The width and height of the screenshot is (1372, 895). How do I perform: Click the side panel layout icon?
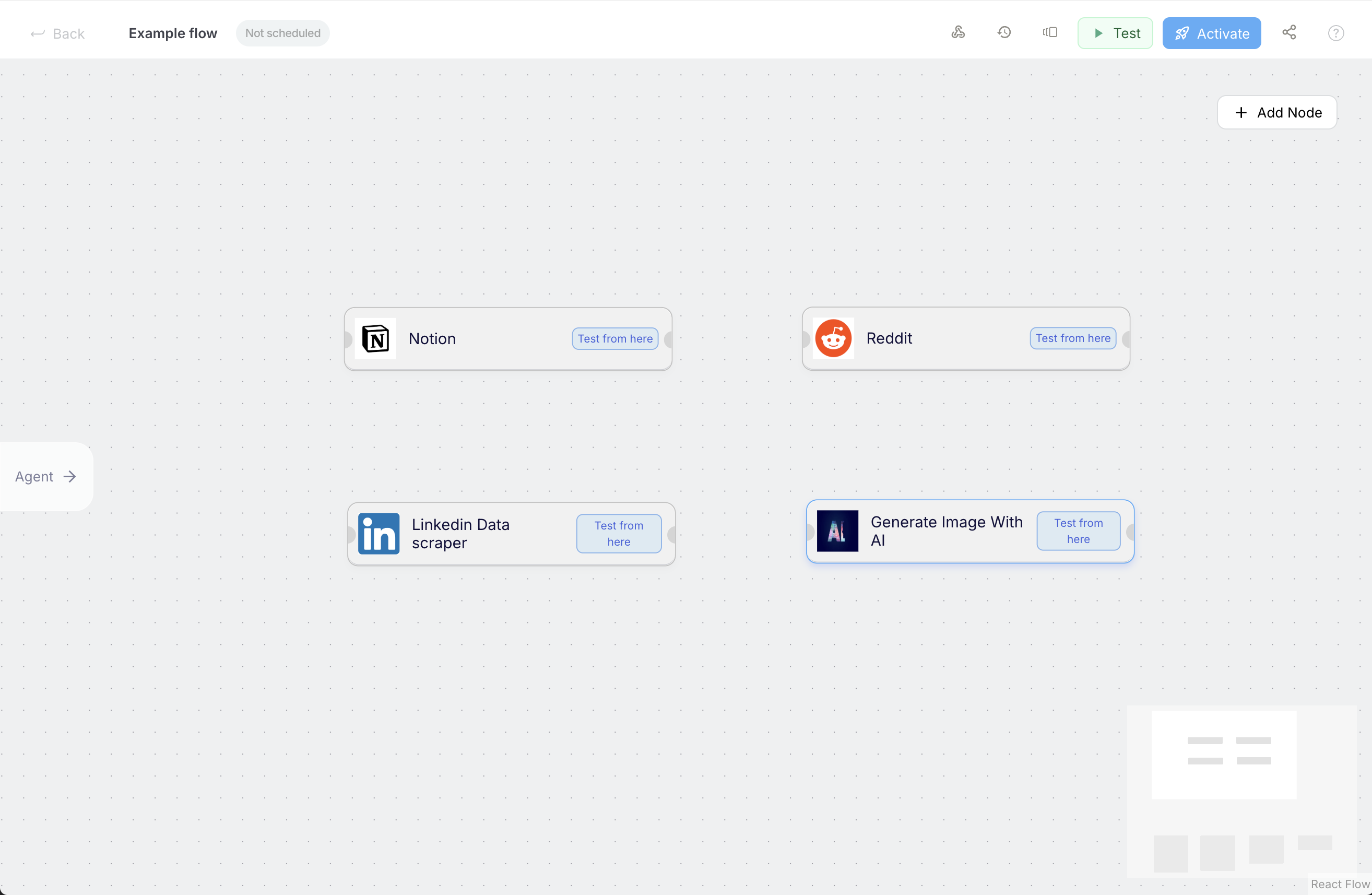1050,33
